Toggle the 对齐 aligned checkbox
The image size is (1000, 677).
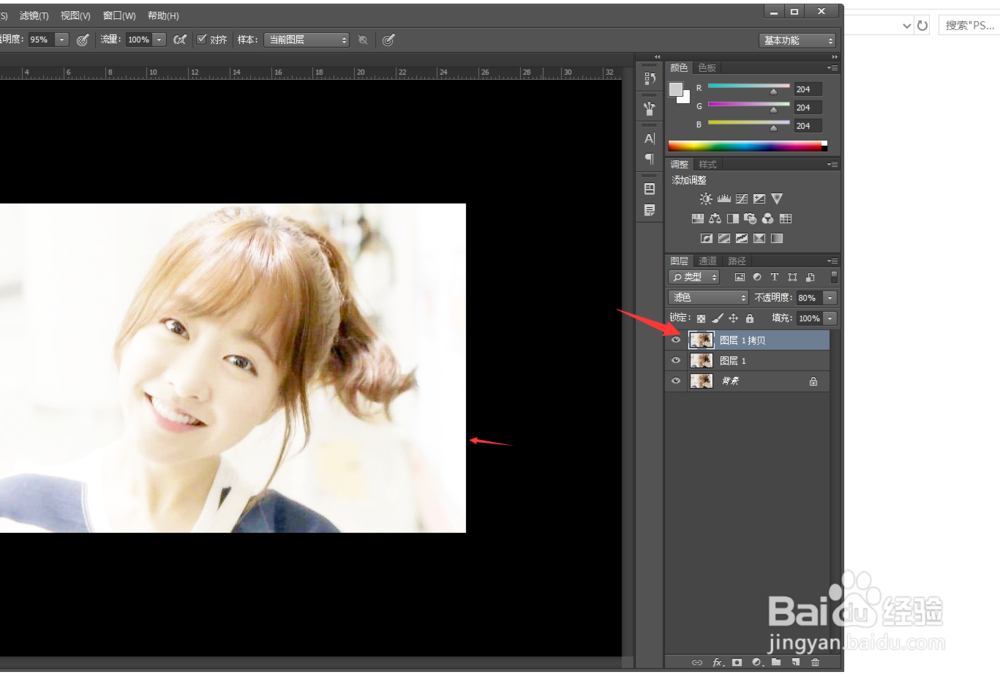(x=202, y=40)
